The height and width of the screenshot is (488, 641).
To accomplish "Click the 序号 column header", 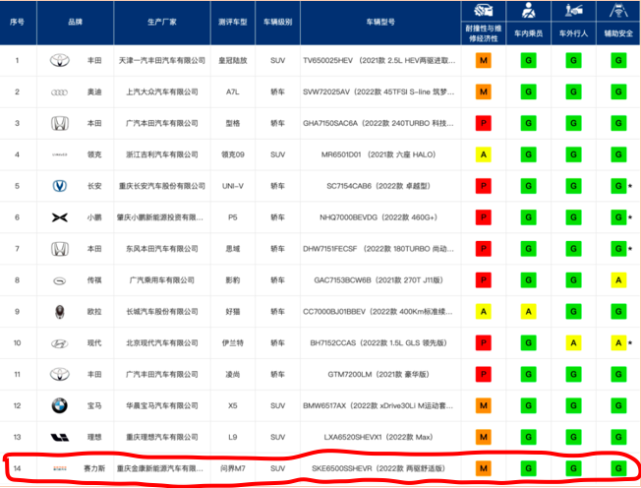I will [x=17, y=22].
